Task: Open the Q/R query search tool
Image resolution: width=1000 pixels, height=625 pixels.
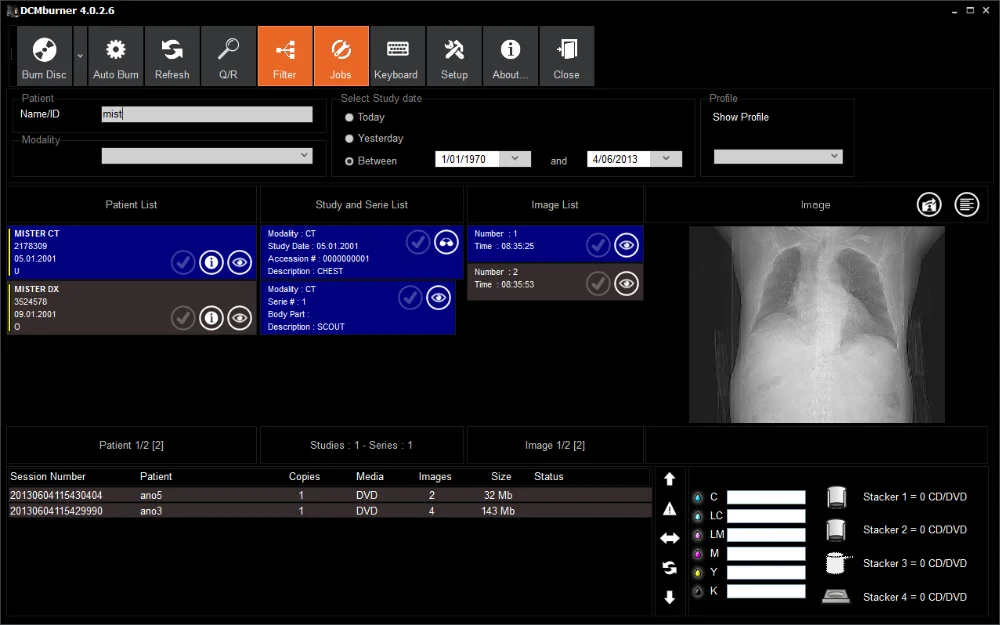Action: (x=228, y=56)
